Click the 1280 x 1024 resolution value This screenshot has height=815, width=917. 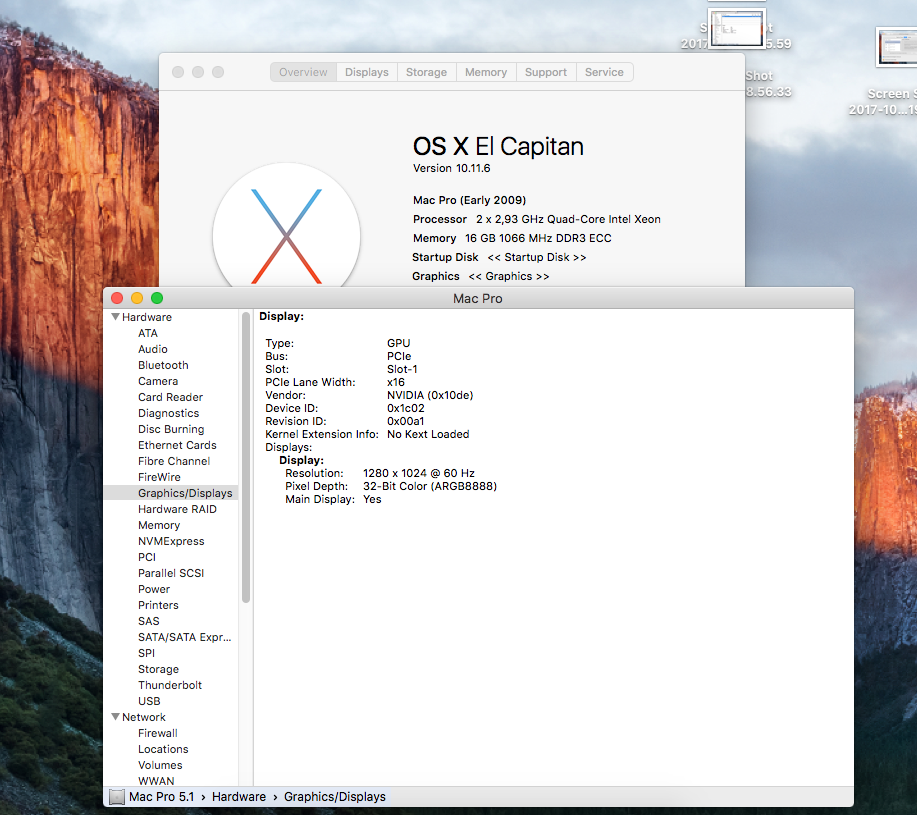(419, 473)
